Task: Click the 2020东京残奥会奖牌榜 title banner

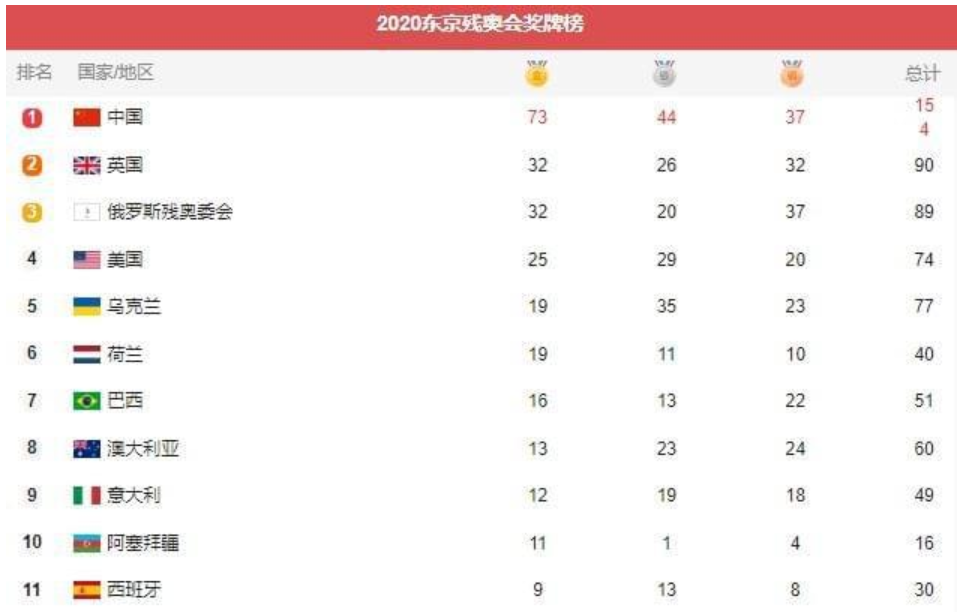Action: pyautogui.click(x=481, y=26)
